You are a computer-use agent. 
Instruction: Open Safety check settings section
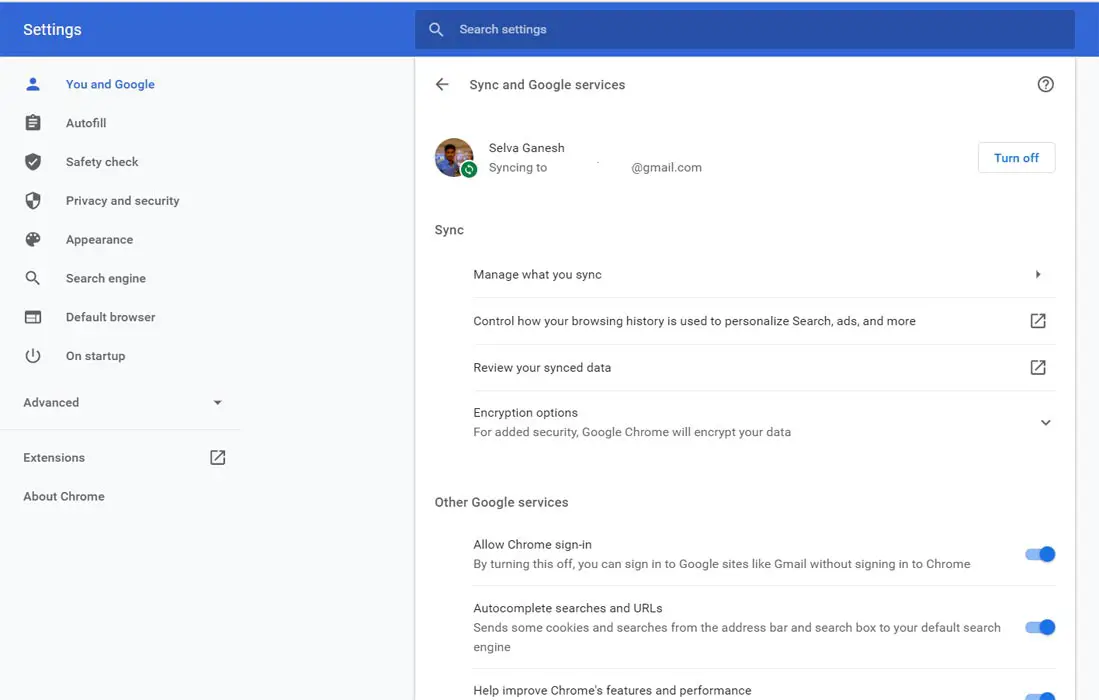pos(102,162)
